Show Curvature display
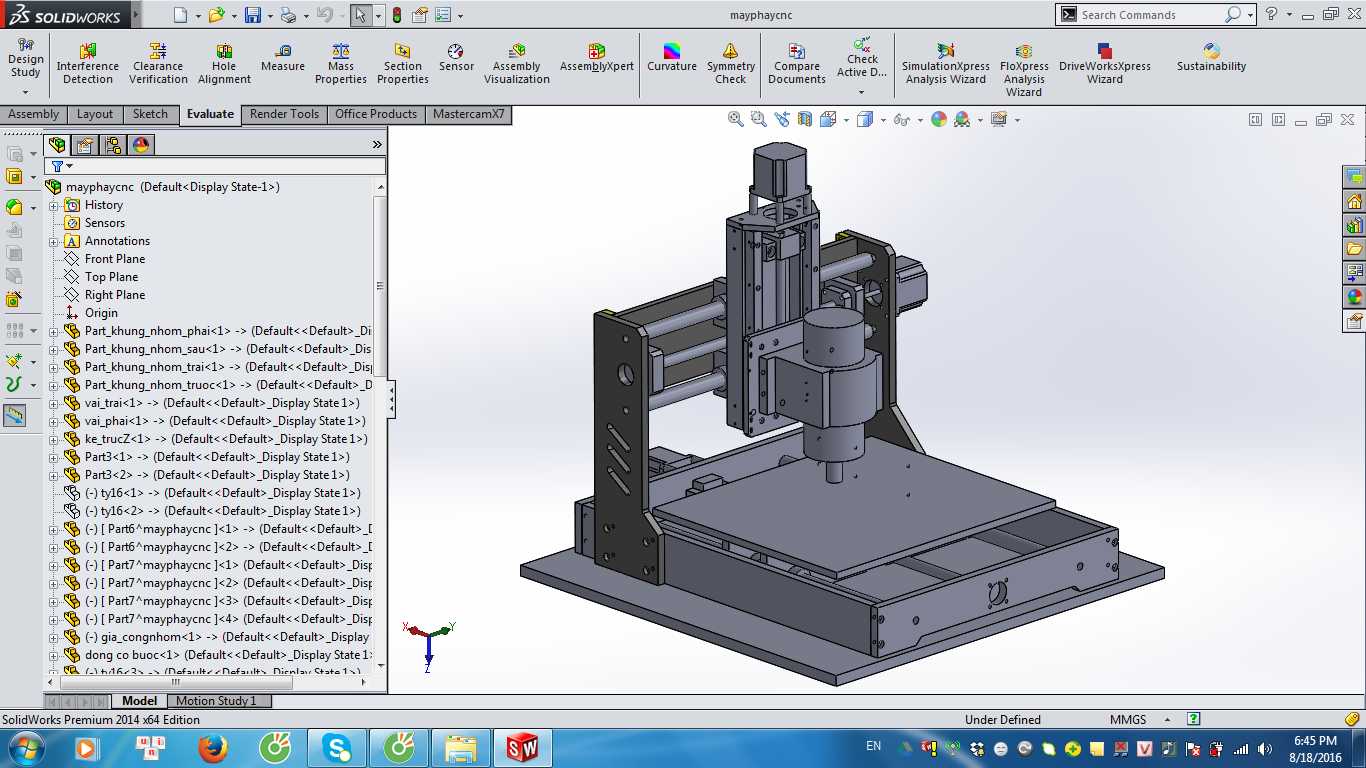1366x768 pixels. coord(672,58)
